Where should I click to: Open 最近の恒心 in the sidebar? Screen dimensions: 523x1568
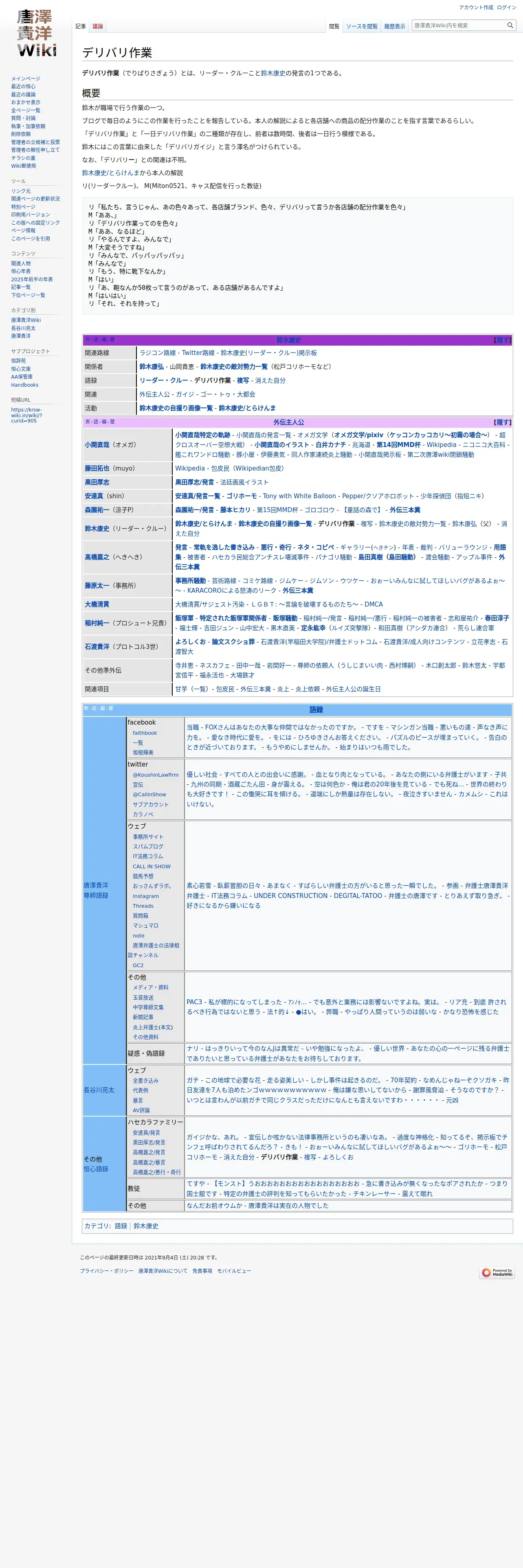[23, 86]
